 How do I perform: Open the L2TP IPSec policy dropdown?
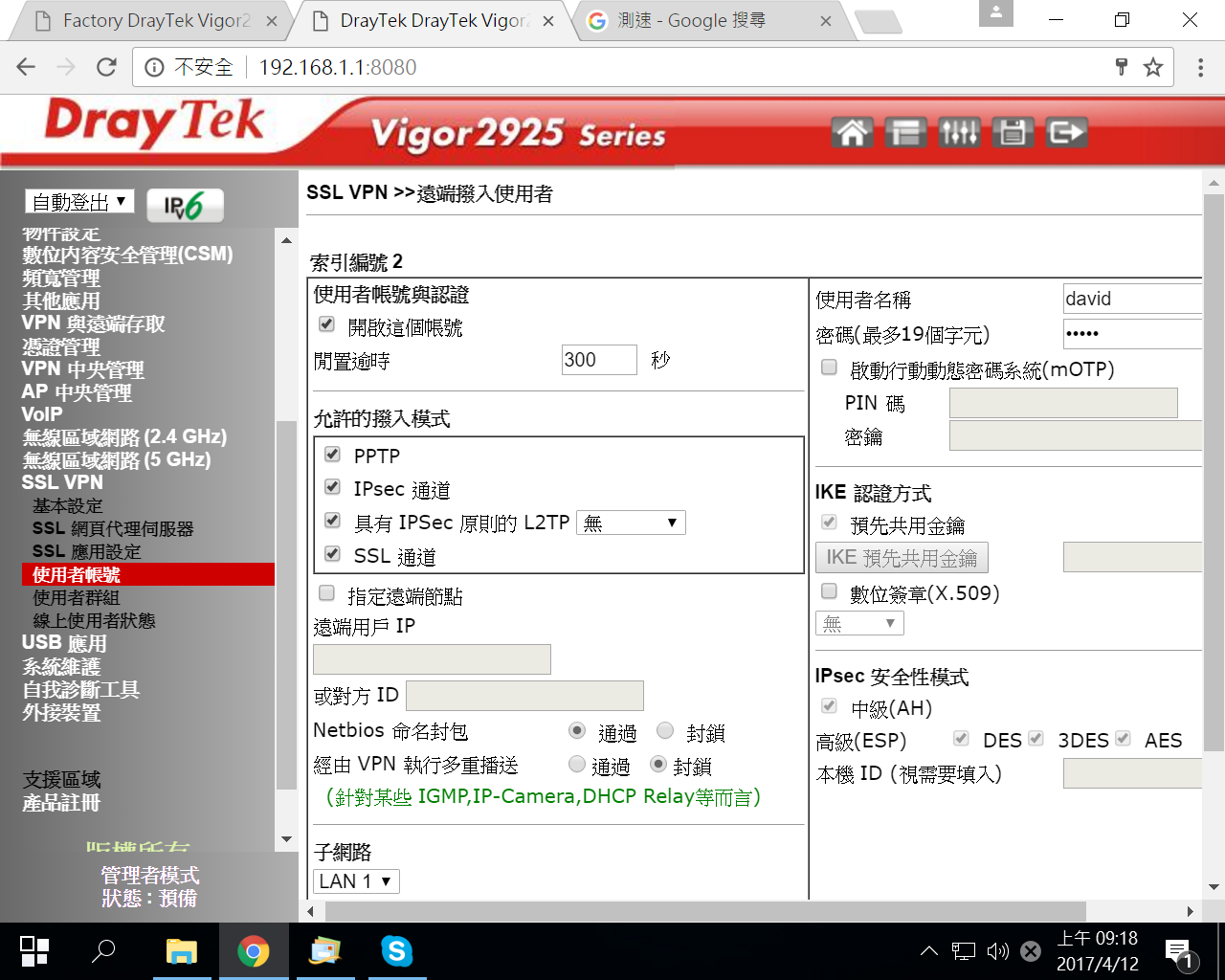631,523
